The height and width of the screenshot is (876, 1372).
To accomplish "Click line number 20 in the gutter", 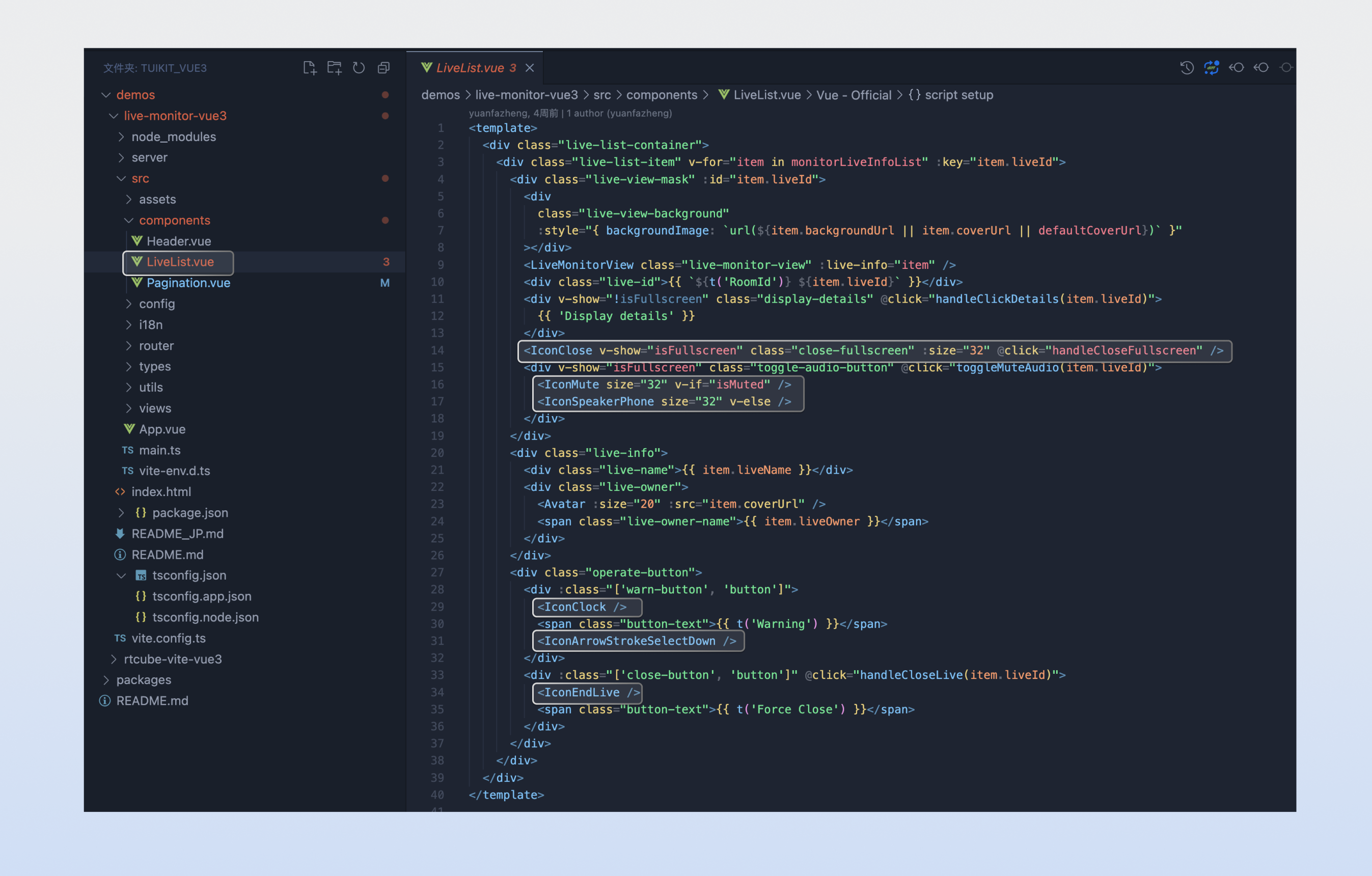I will (437, 453).
